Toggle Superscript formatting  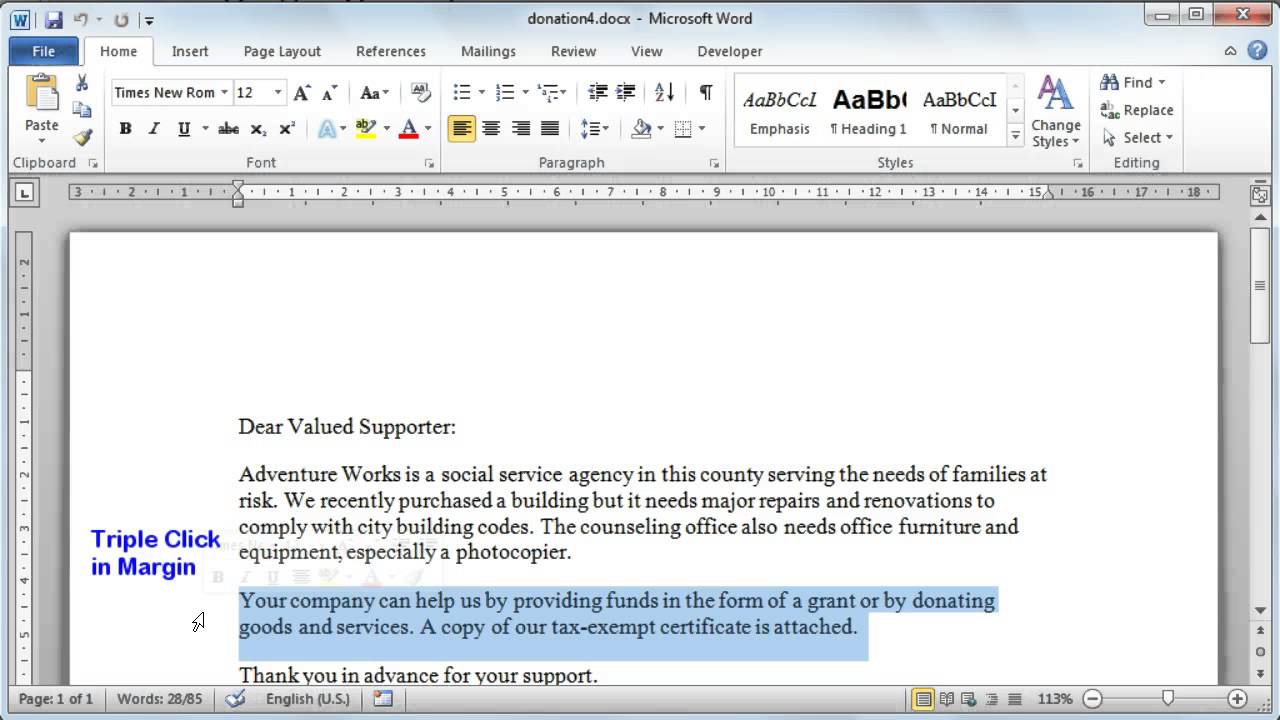pyautogui.click(x=287, y=128)
